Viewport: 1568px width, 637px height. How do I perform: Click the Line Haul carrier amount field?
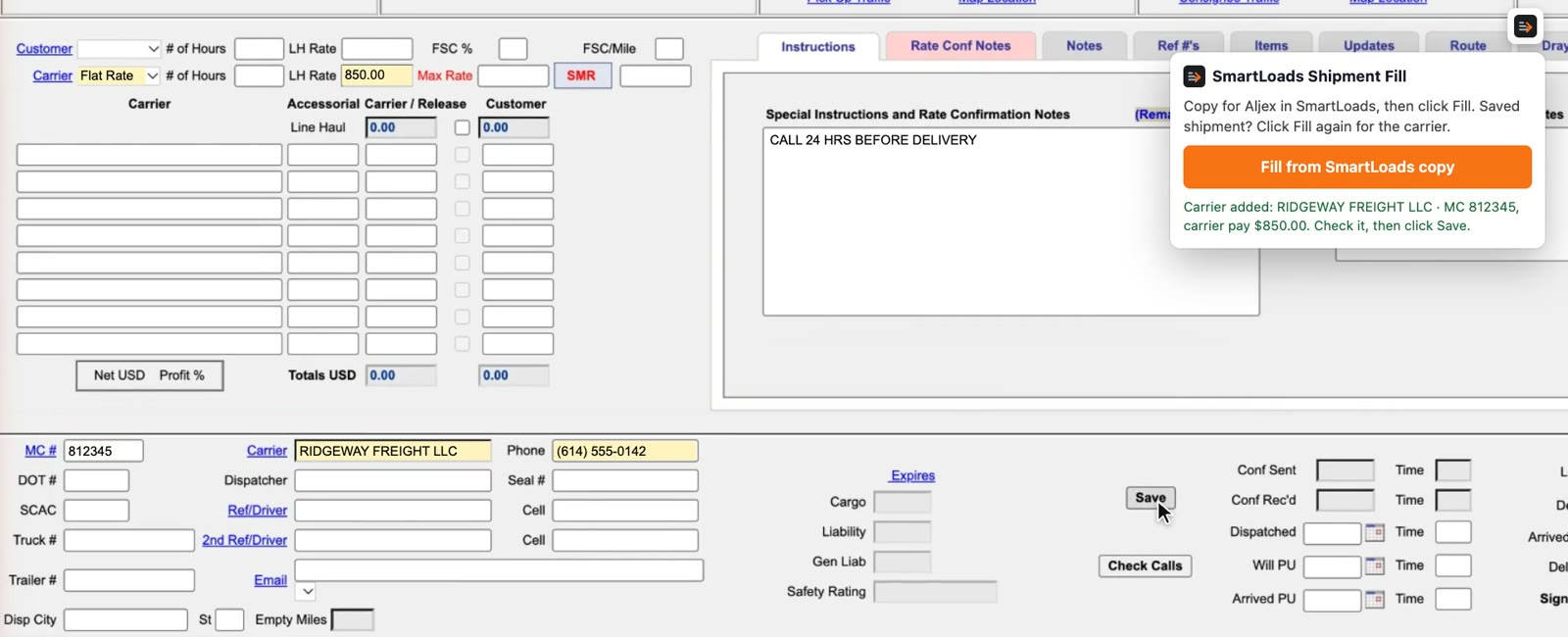(x=401, y=127)
